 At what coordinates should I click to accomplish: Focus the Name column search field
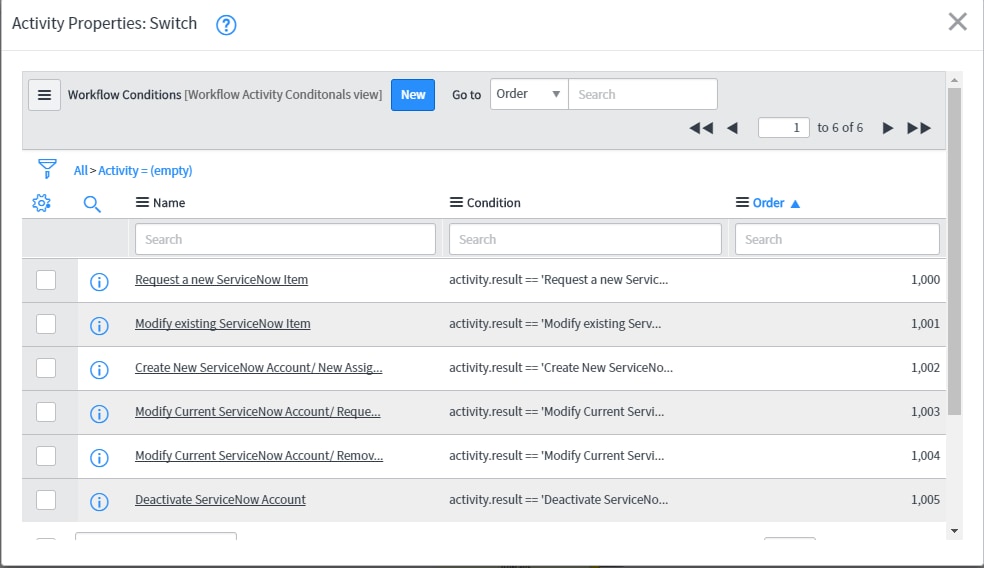pyautogui.click(x=285, y=239)
